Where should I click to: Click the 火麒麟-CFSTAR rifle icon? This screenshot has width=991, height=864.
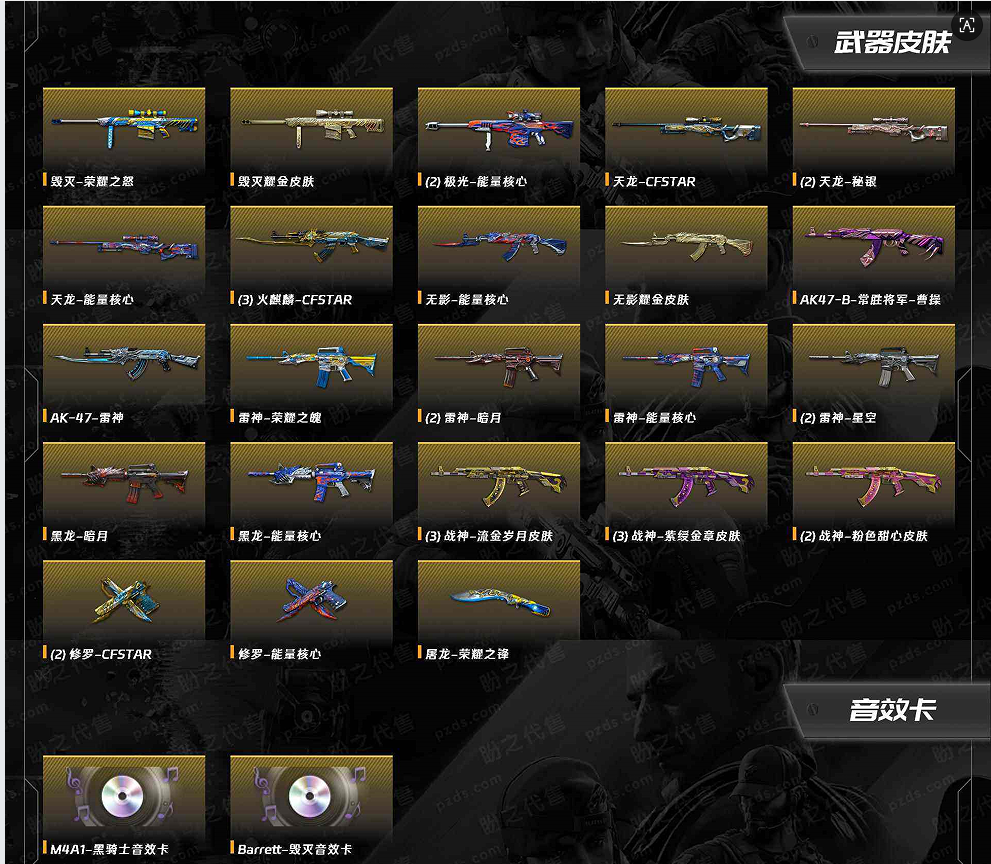pos(312,247)
